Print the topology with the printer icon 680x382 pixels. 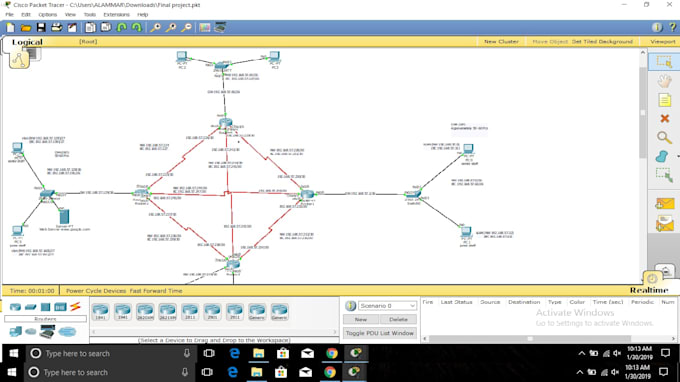pos(56,28)
